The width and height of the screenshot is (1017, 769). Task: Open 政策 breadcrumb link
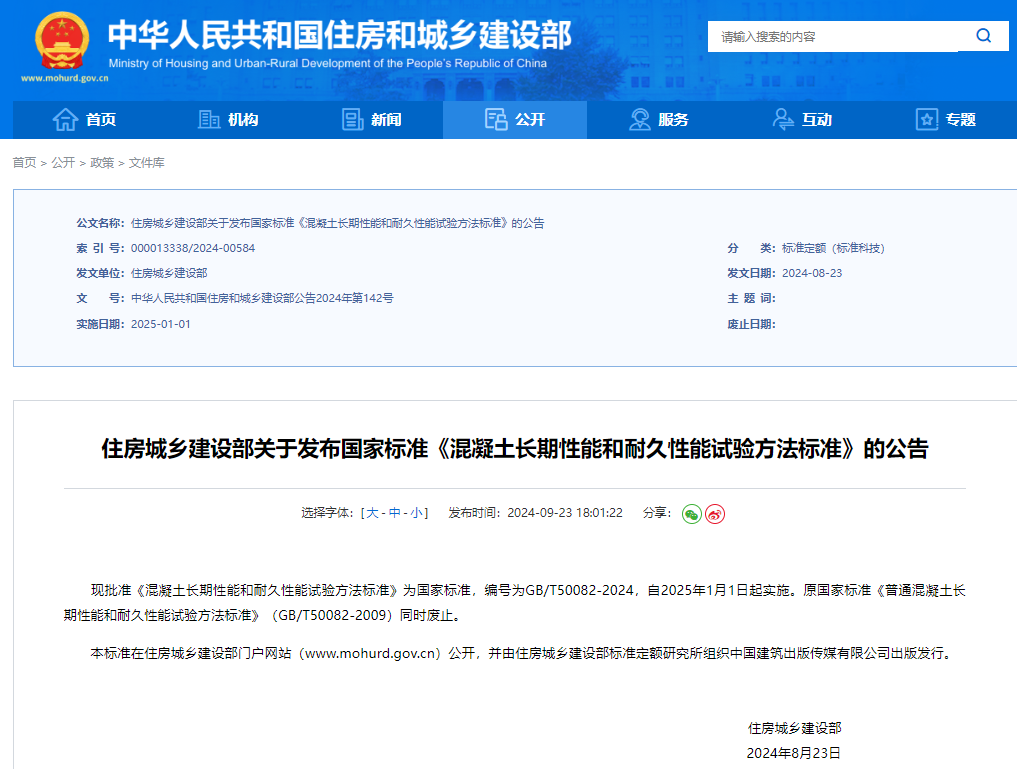102,163
